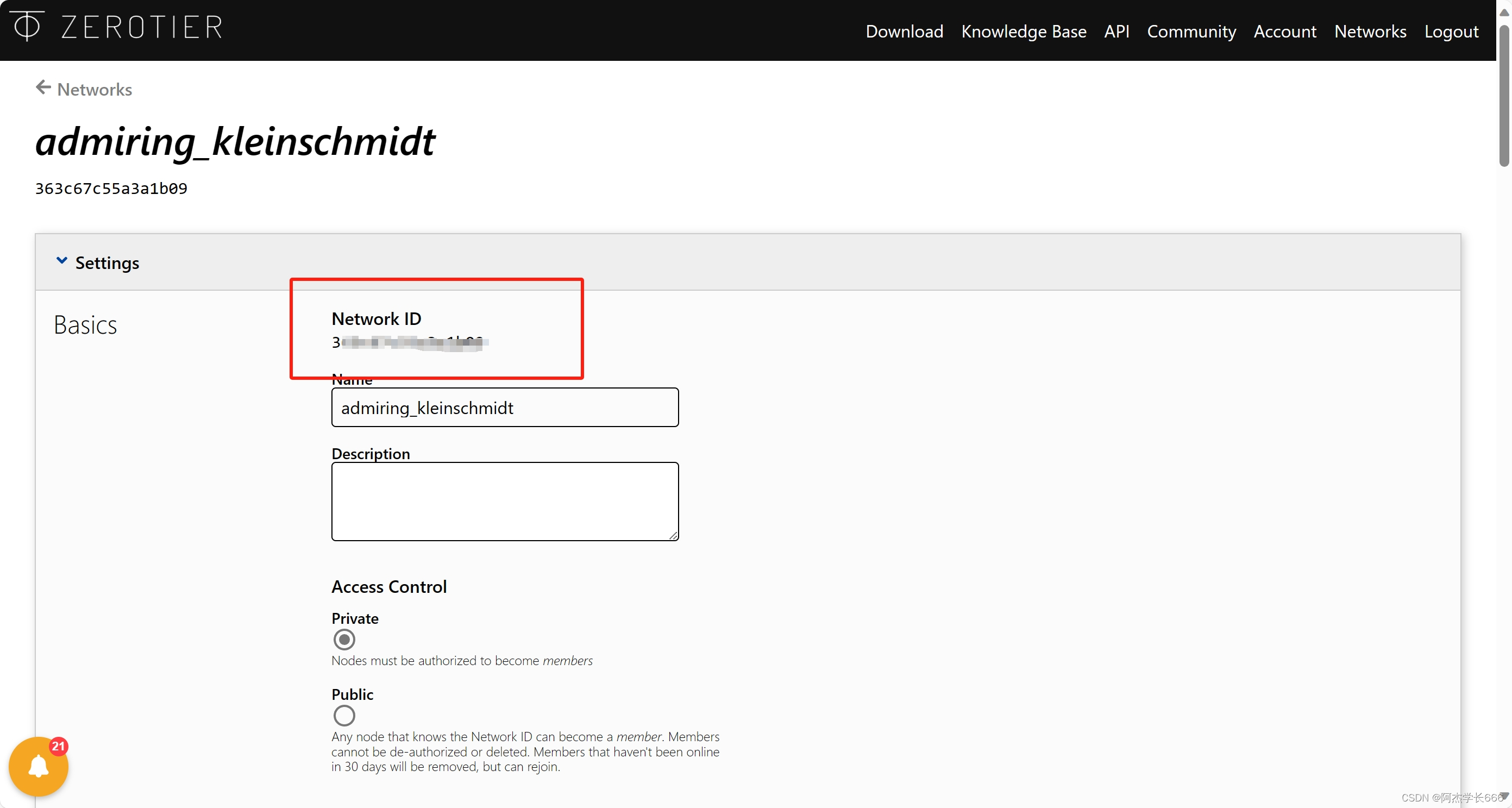Open the Account page
Screen dimensions: 1512x808
(1284, 31)
